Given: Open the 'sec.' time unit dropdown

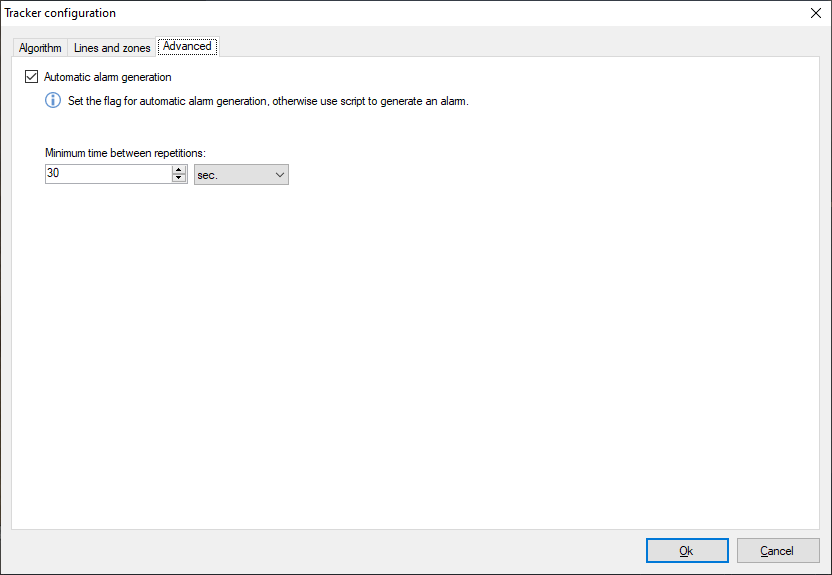Looking at the screenshot, I should tap(240, 175).
